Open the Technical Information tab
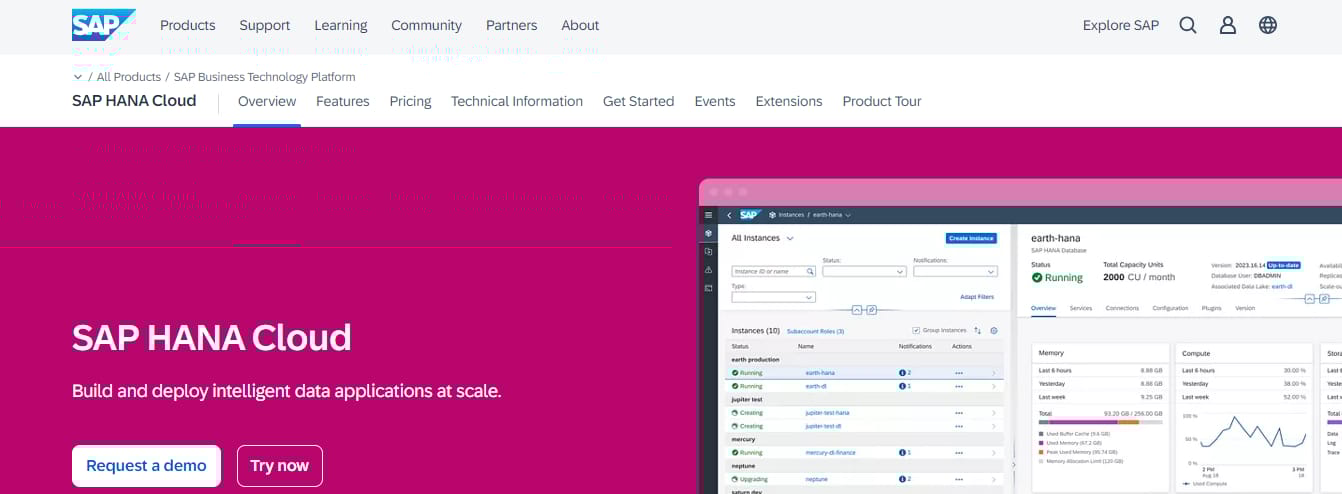 point(517,101)
